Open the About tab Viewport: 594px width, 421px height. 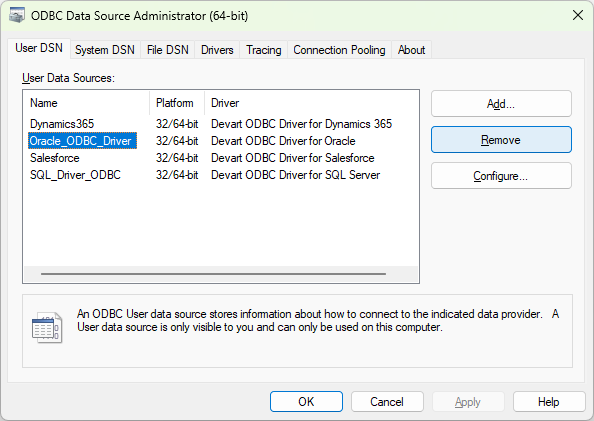[411, 50]
